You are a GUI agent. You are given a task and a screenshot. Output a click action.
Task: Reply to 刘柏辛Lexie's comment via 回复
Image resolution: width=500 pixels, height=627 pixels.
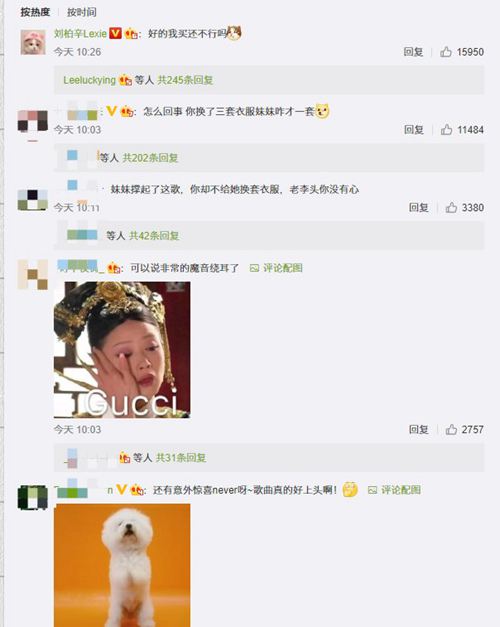tap(413, 52)
